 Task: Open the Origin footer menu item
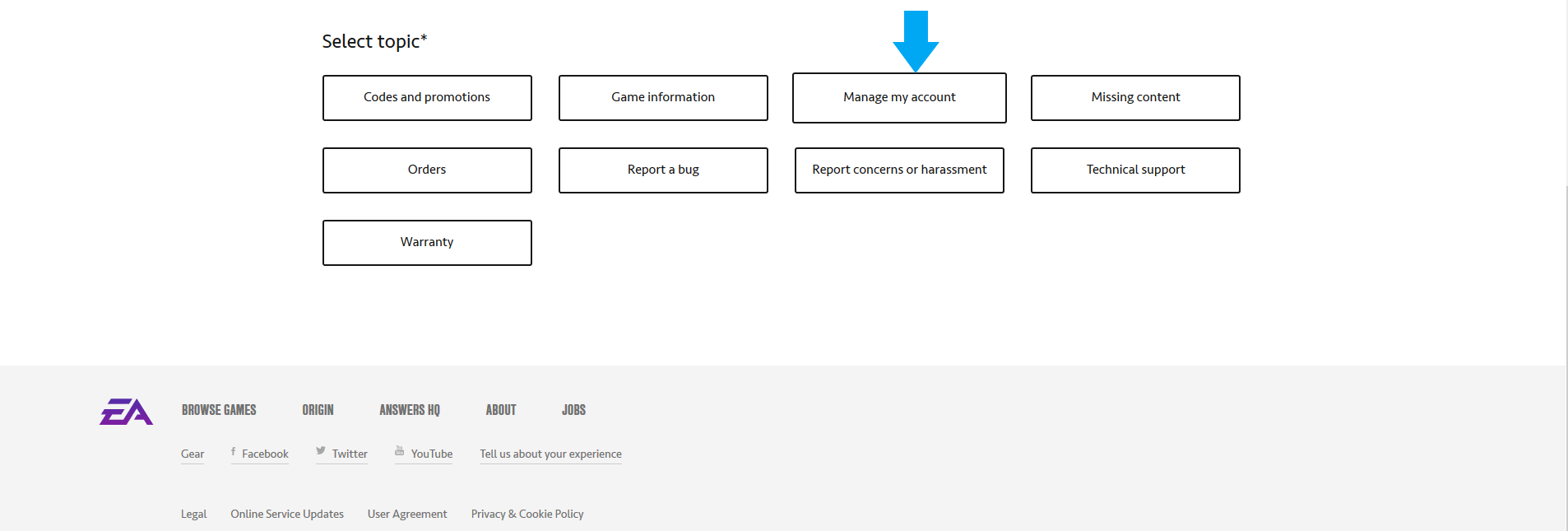click(318, 410)
